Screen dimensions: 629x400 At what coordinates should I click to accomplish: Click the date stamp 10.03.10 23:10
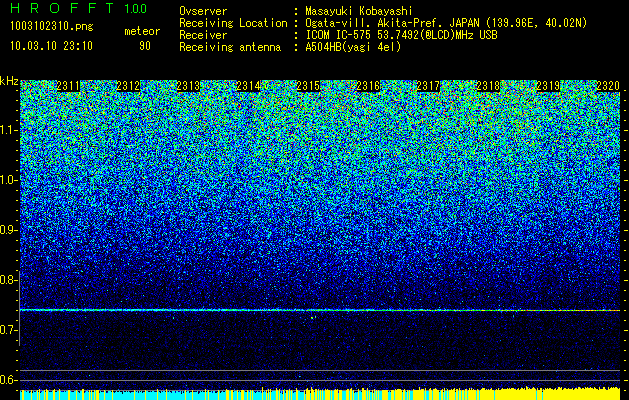51,46
